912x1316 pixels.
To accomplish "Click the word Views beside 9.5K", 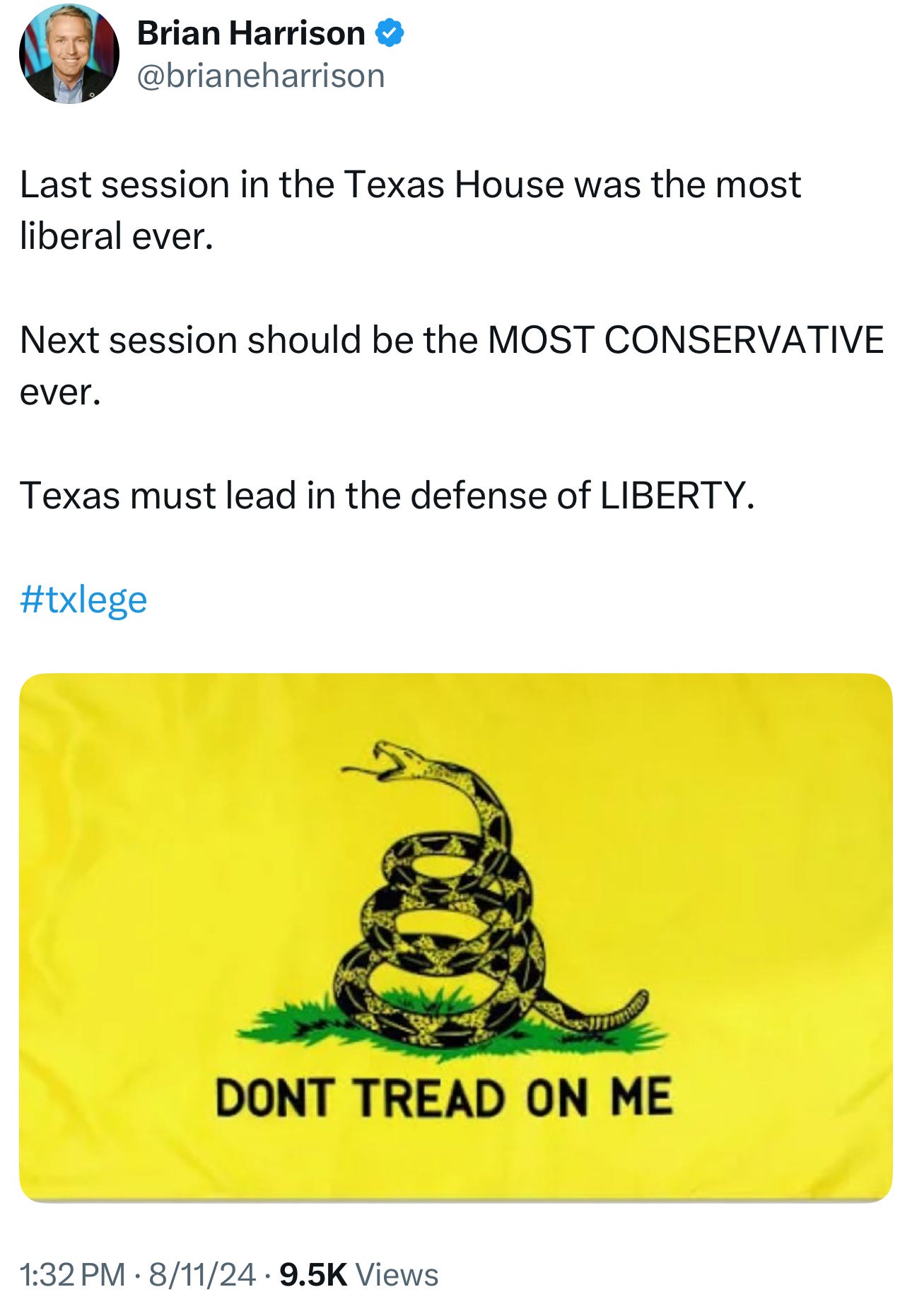I will (x=397, y=1275).
